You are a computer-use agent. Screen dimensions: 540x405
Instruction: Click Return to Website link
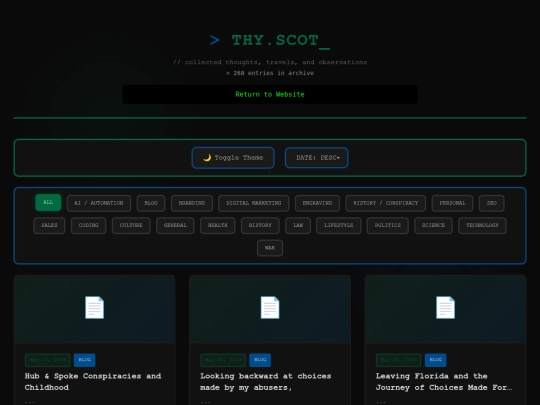click(270, 94)
